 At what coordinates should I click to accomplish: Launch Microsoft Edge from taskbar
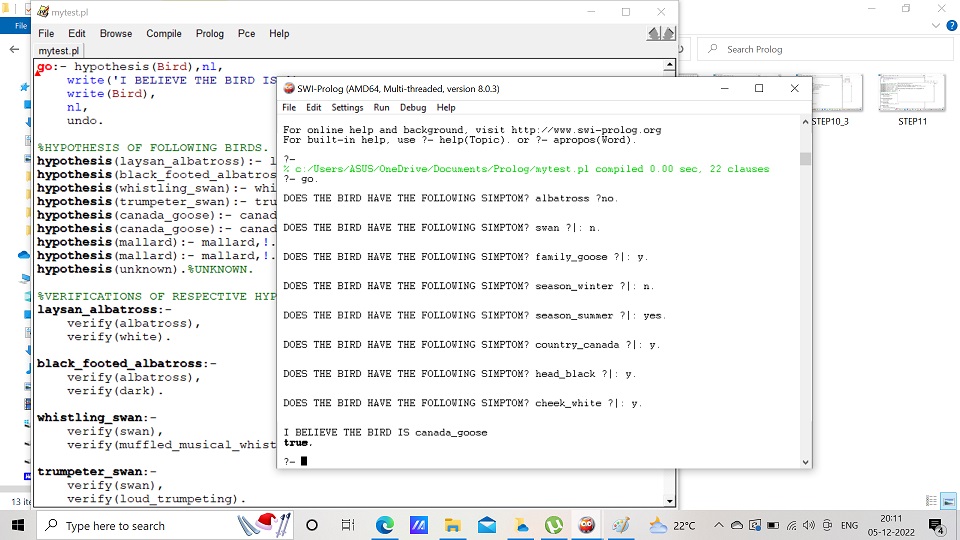(x=384, y=525)
